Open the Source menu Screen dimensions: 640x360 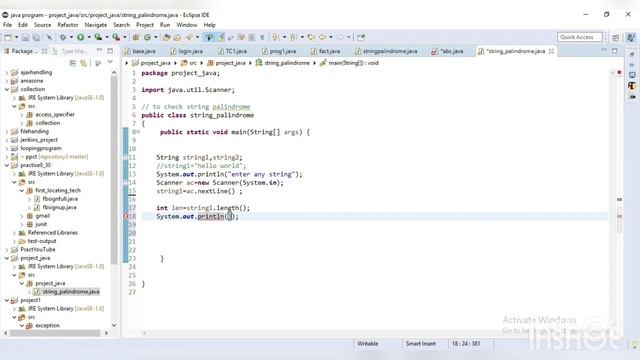(x=42, y=25)
